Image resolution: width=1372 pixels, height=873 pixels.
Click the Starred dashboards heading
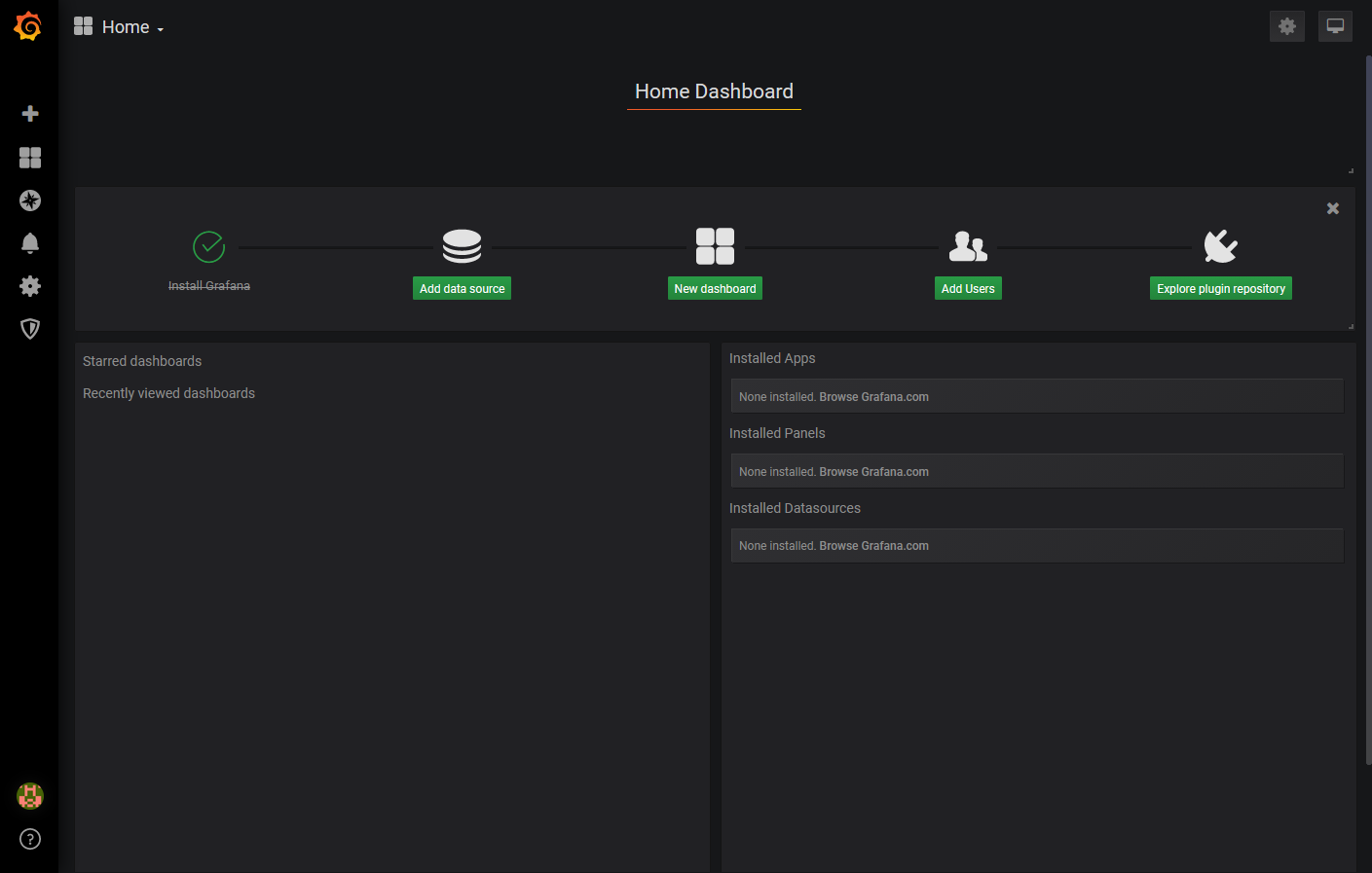click(142, 361)
